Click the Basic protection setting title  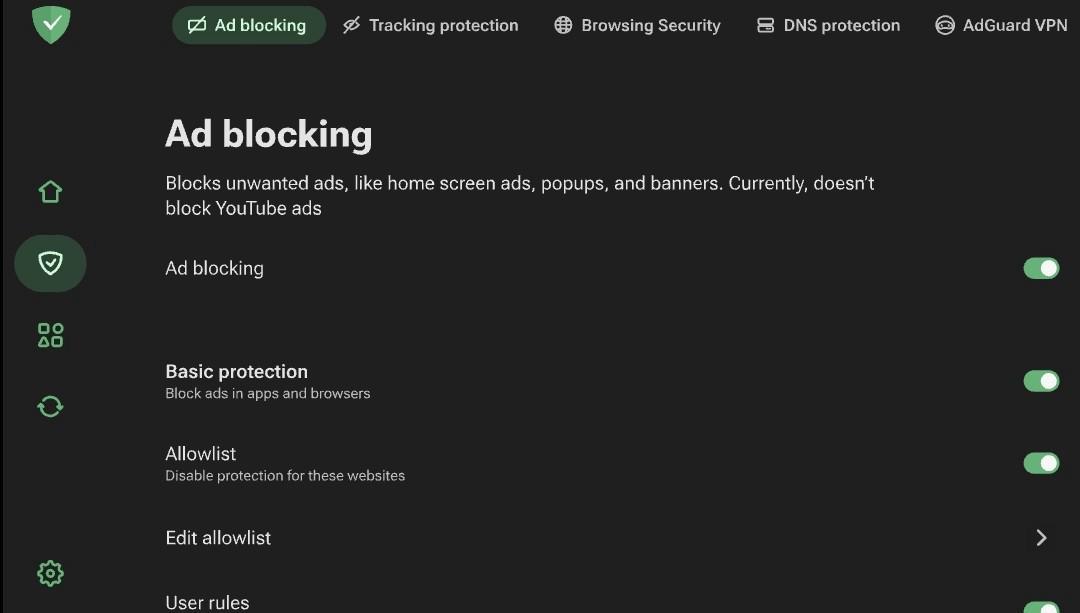tap(236, 372)
